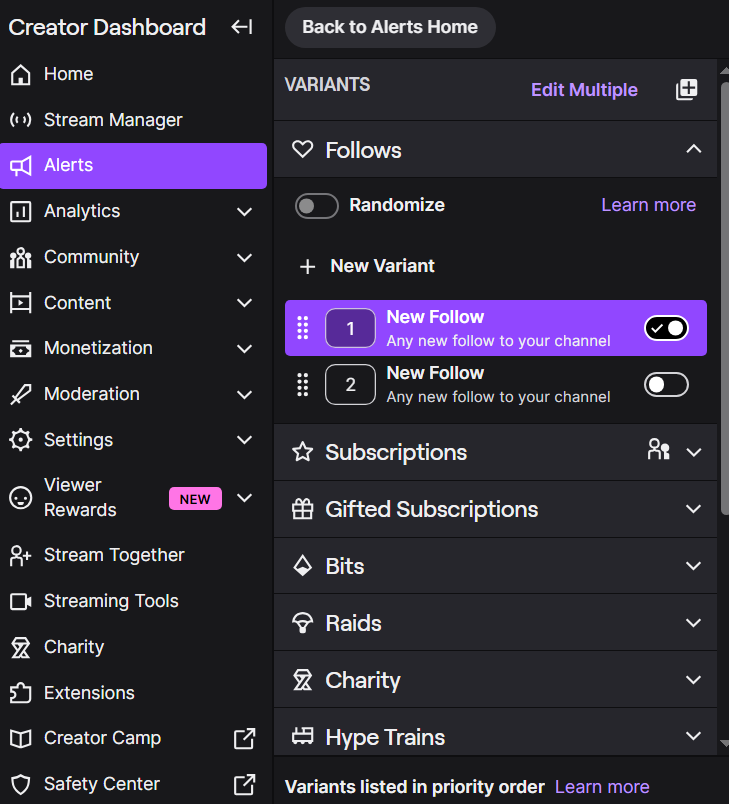Viewport: 729px width, 804px height.
Task: Expand the Subscriptions section chevron
Action: [x=694, y=452]
